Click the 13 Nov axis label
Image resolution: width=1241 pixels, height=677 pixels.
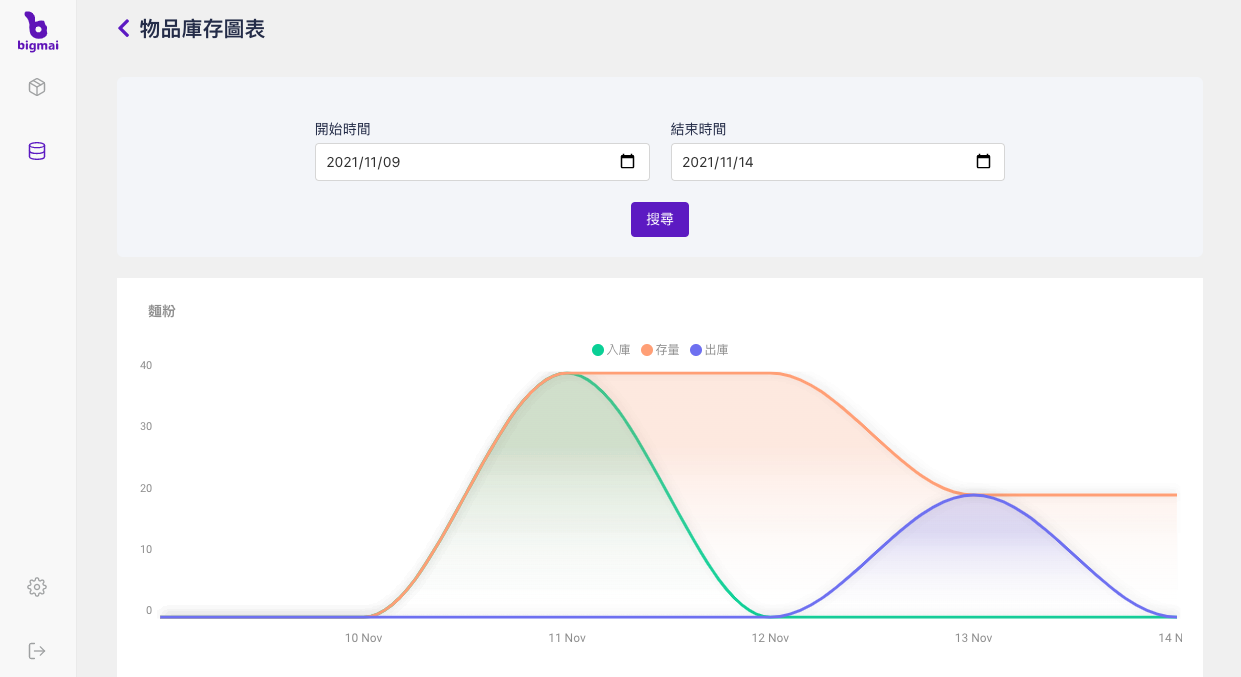pos(973,638)
